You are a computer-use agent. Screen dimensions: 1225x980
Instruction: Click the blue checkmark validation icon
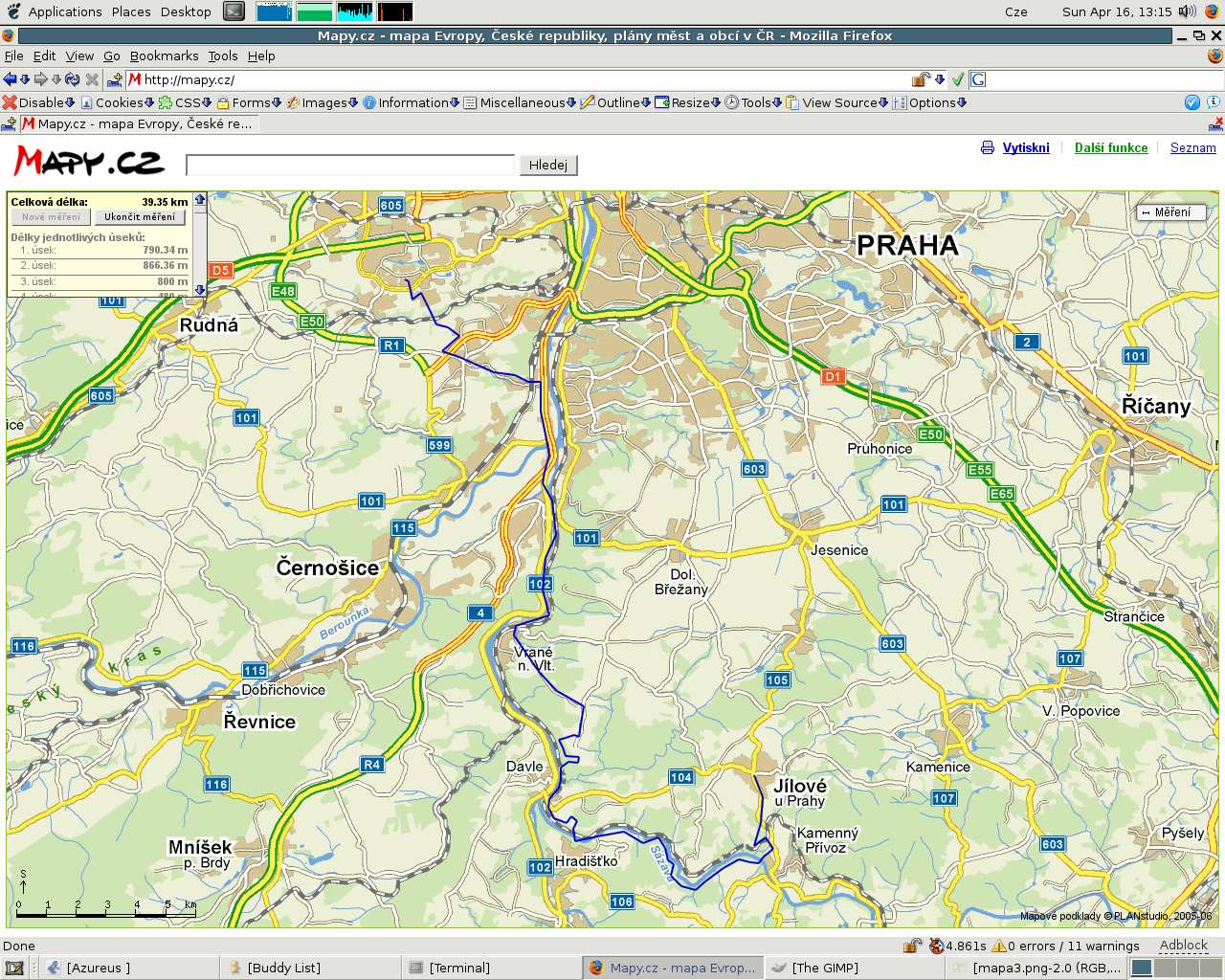1192,102
